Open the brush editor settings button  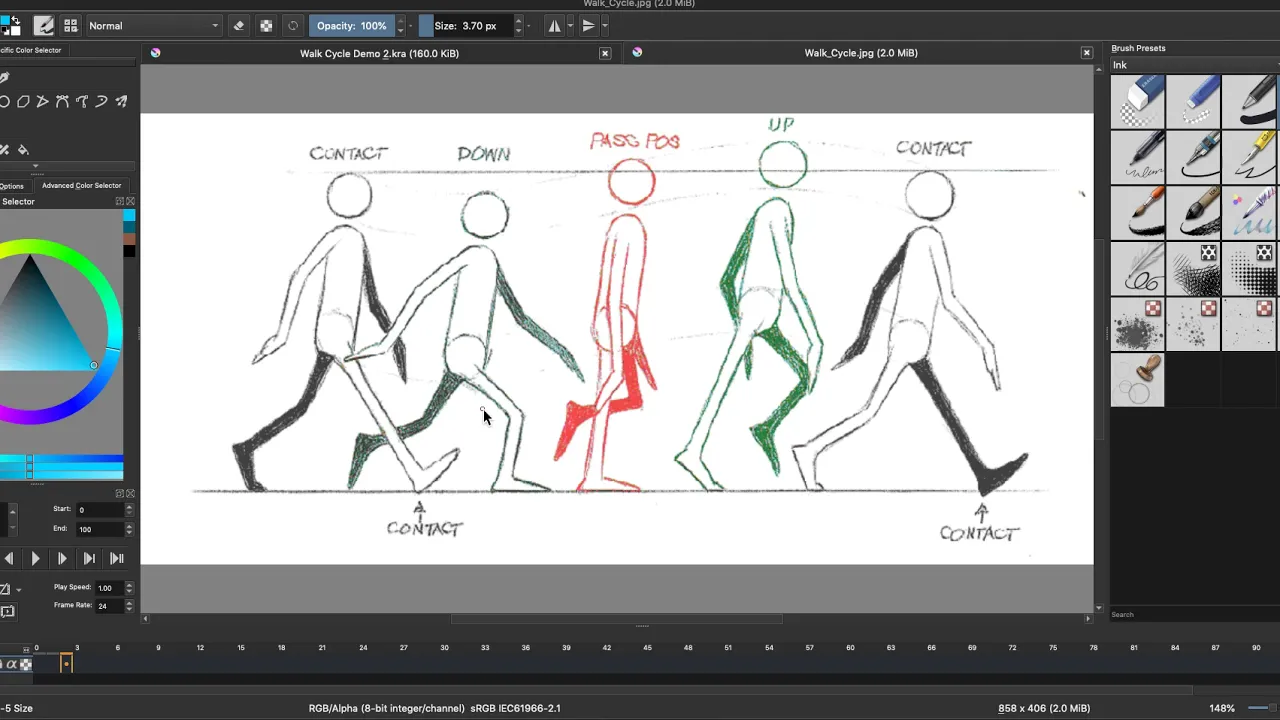(44, 26)
